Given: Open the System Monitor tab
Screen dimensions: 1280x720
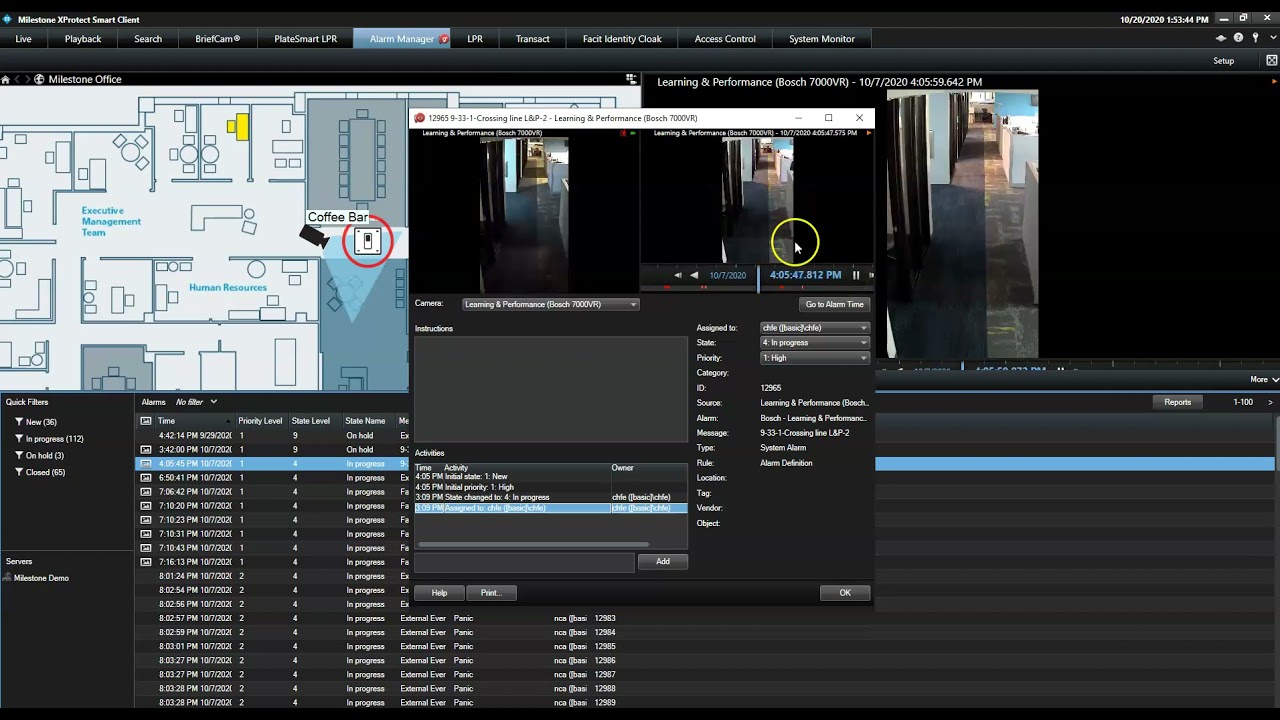Looking at the screenshot, I should pos(822,39).
